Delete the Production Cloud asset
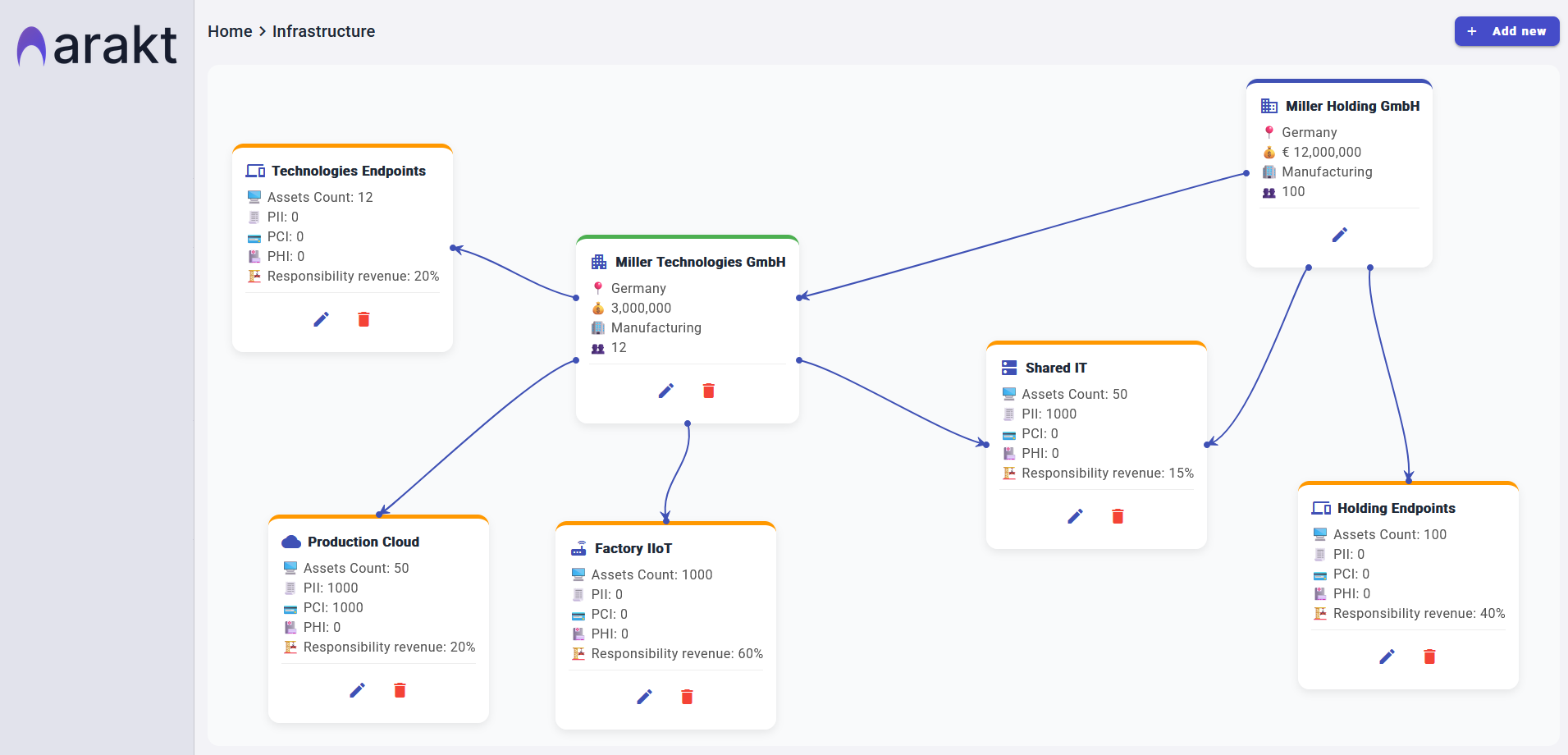The height and width of the screenshot is (755, 1568). 400,690
